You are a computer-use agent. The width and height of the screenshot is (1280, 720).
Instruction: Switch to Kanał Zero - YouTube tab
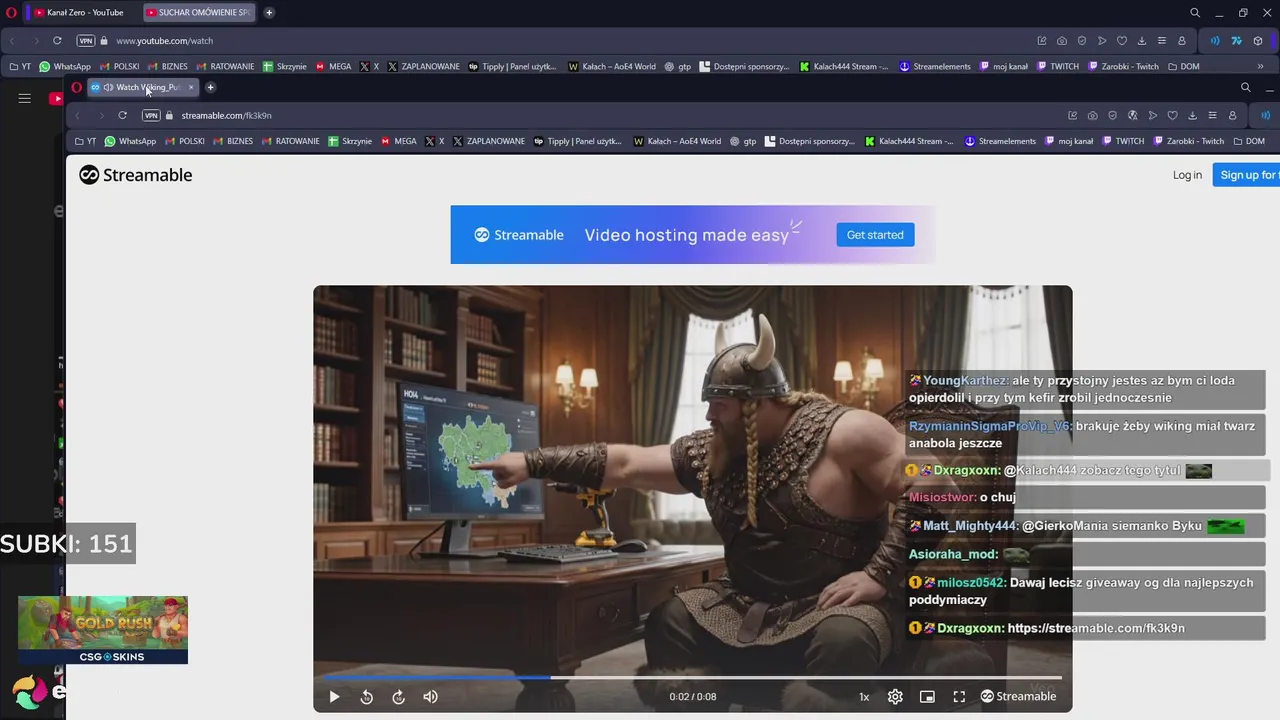click(x=79, y=12)
